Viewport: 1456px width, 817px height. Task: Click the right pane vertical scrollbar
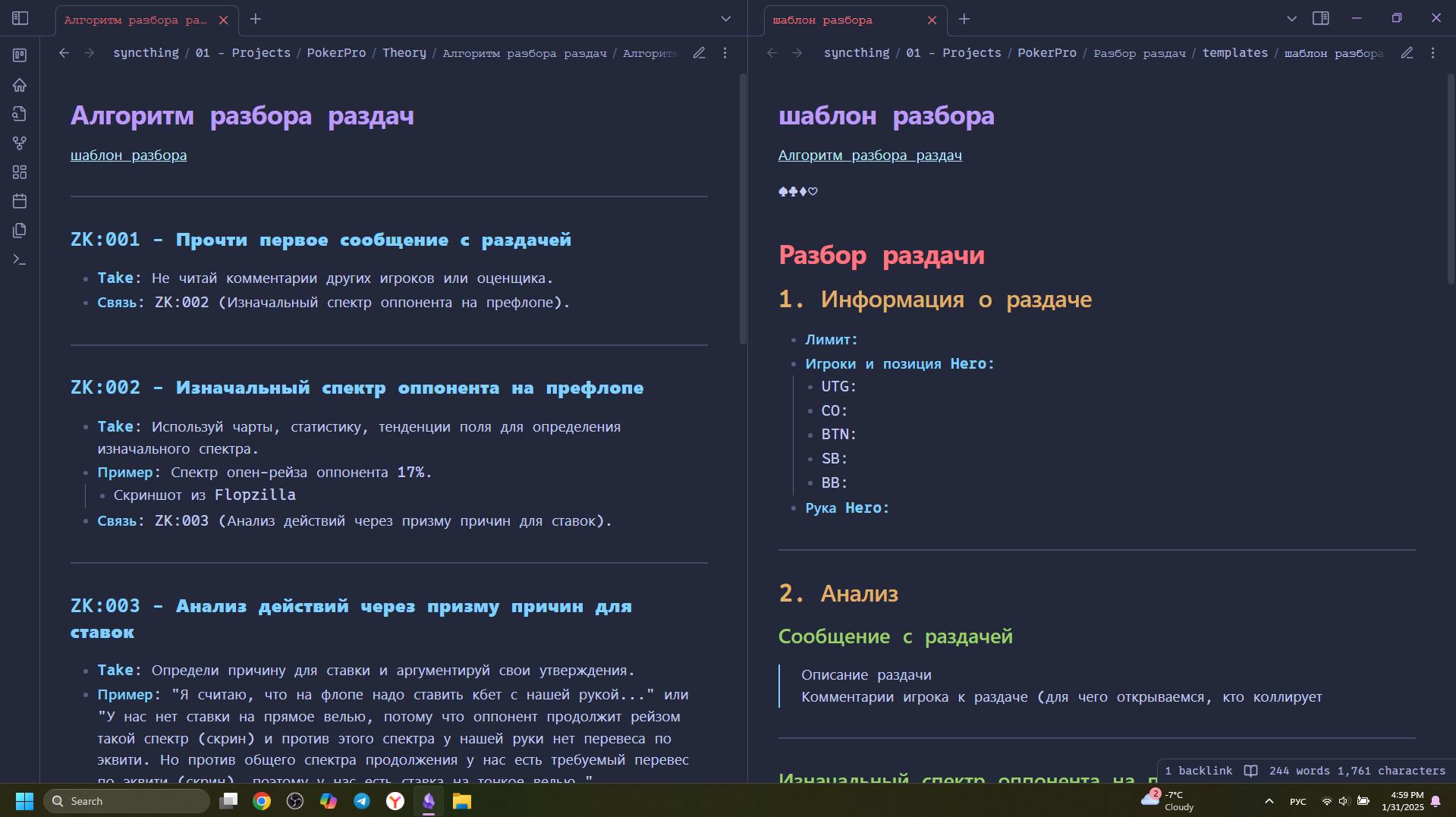[1451, 179]
